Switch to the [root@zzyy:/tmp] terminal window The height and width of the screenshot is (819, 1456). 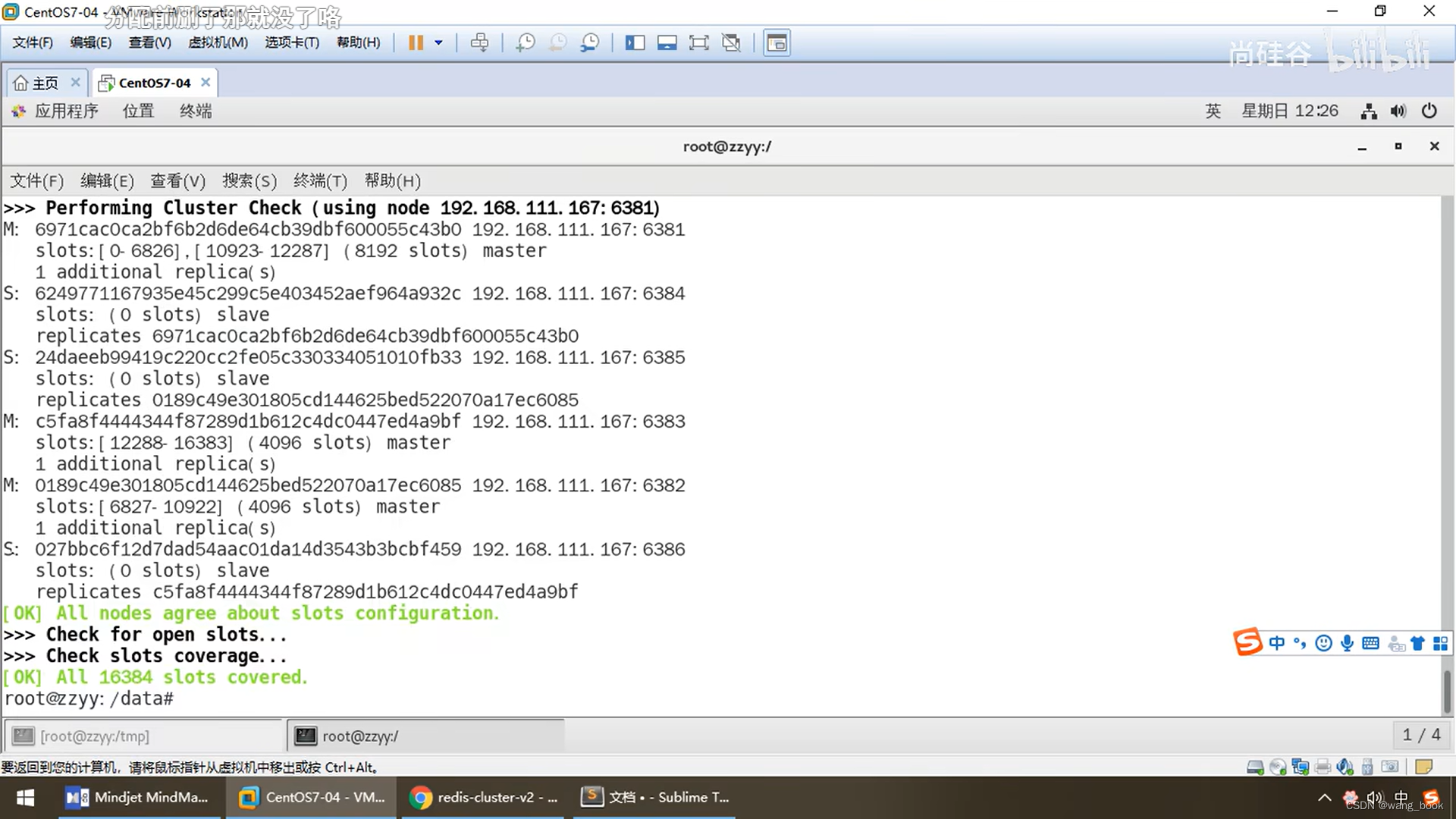click(94, 736)
